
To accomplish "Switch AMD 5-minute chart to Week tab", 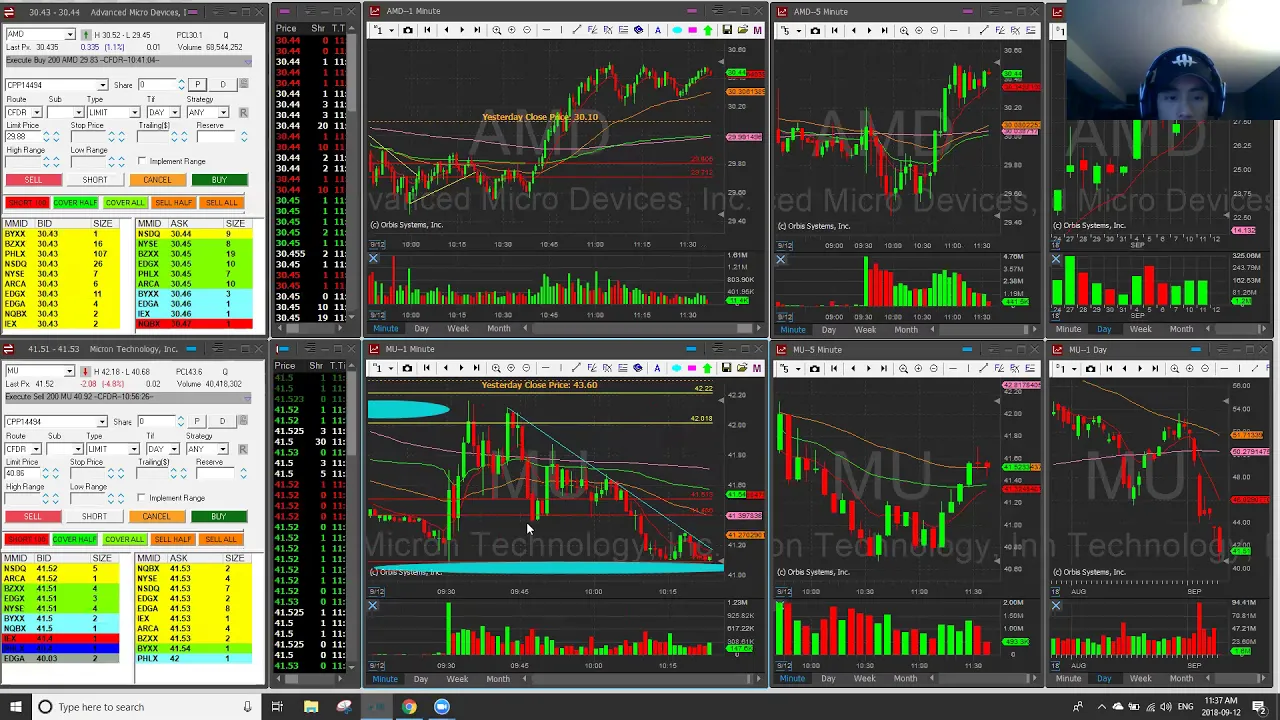I will (x=865, y=329).
